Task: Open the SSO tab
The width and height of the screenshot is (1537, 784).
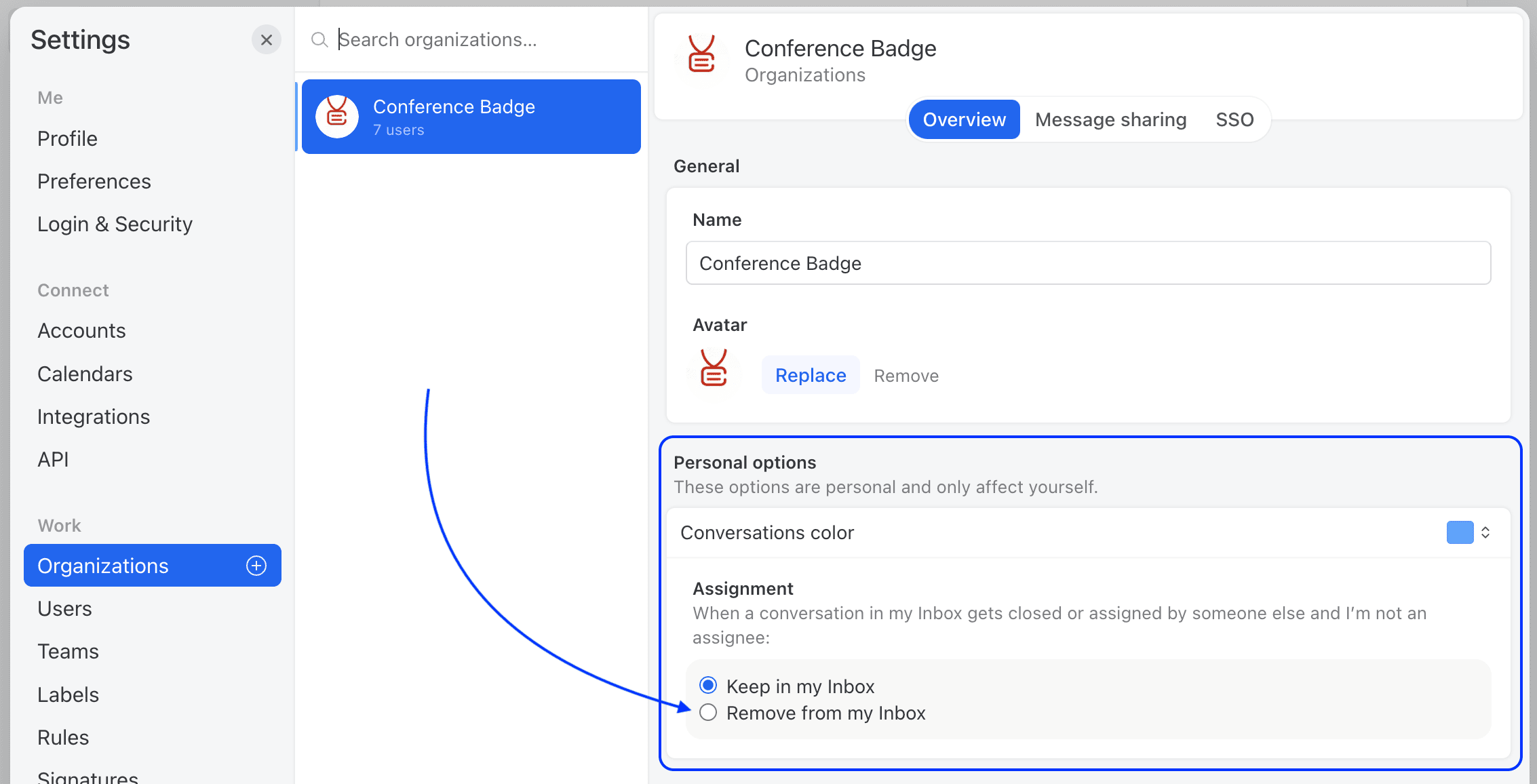Action: click(x=1234, y=120)
